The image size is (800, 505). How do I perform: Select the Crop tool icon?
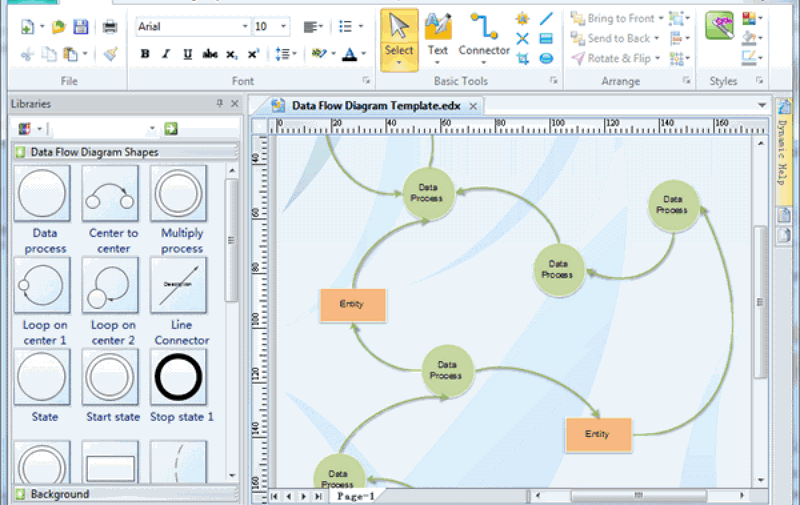tap(522, 58)
